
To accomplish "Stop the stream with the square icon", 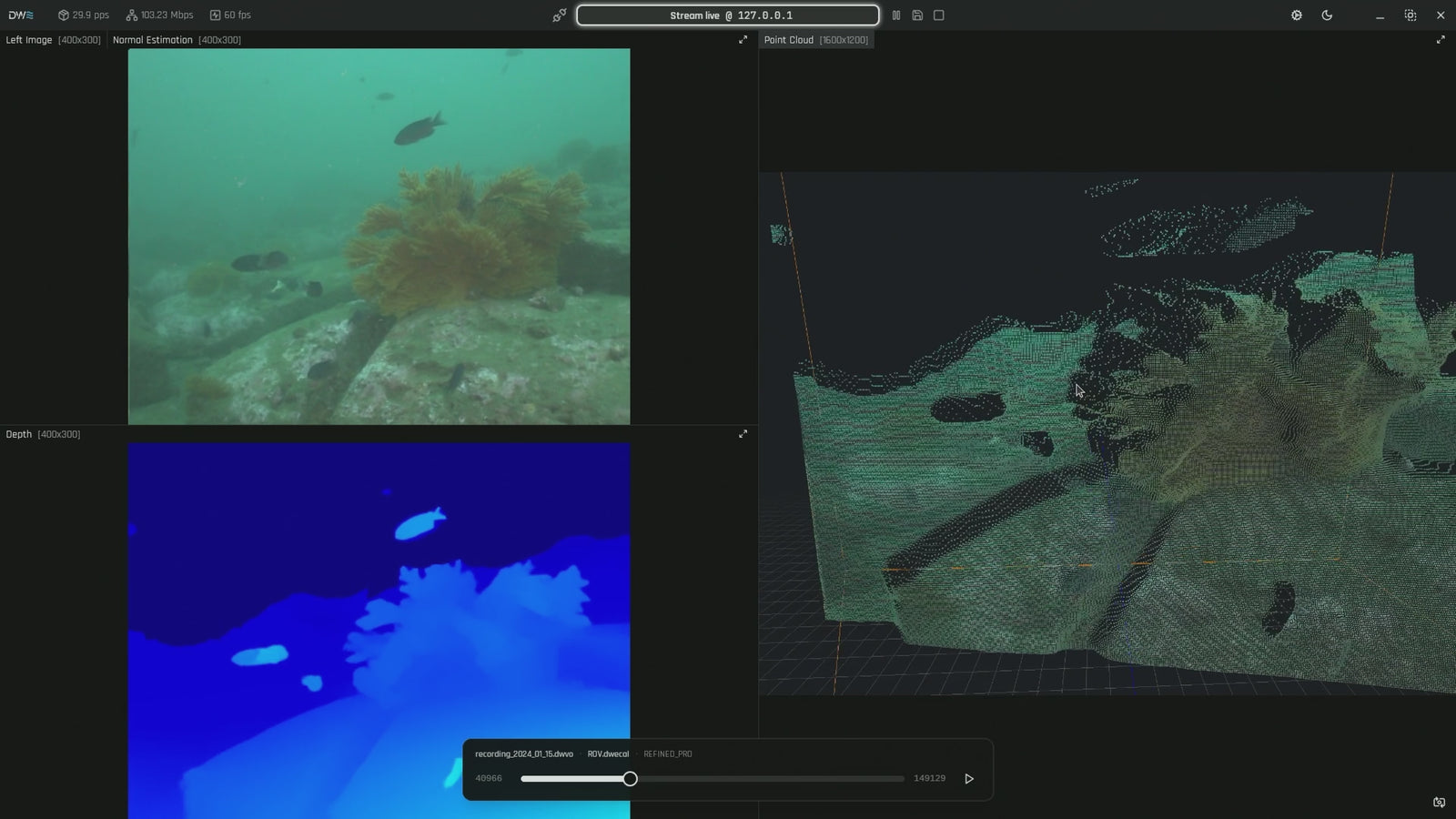I will [x=939, y=15].
